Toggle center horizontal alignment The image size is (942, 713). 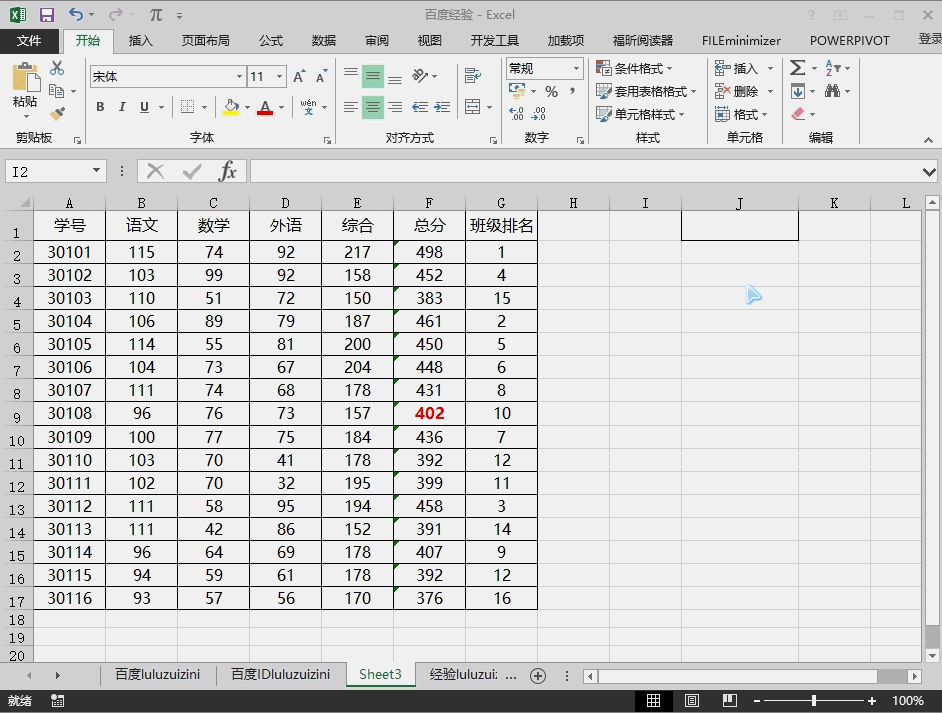click(x=373, y=108)
